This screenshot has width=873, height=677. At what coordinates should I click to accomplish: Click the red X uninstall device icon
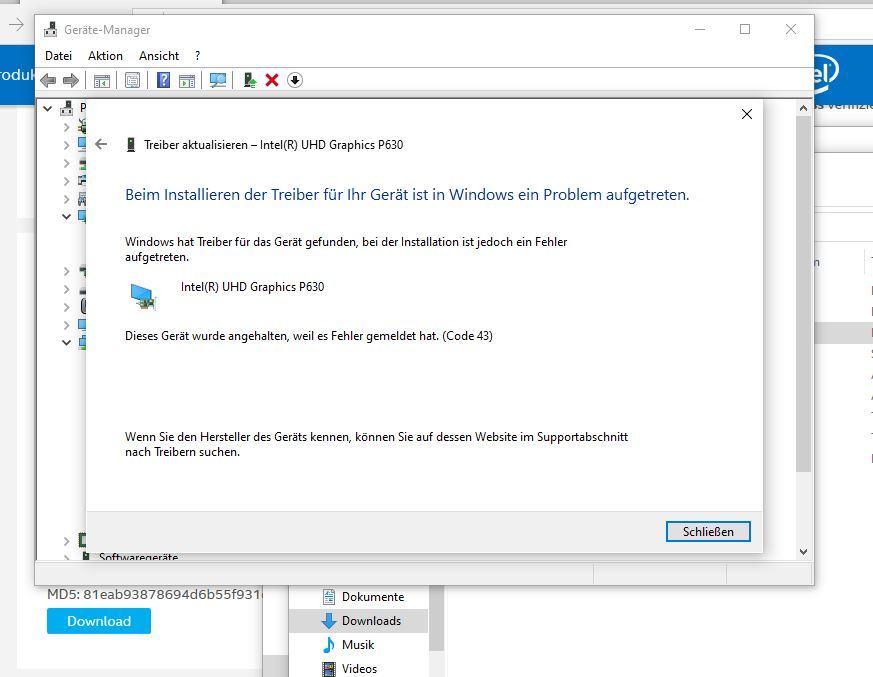click(x=272, y=80)
